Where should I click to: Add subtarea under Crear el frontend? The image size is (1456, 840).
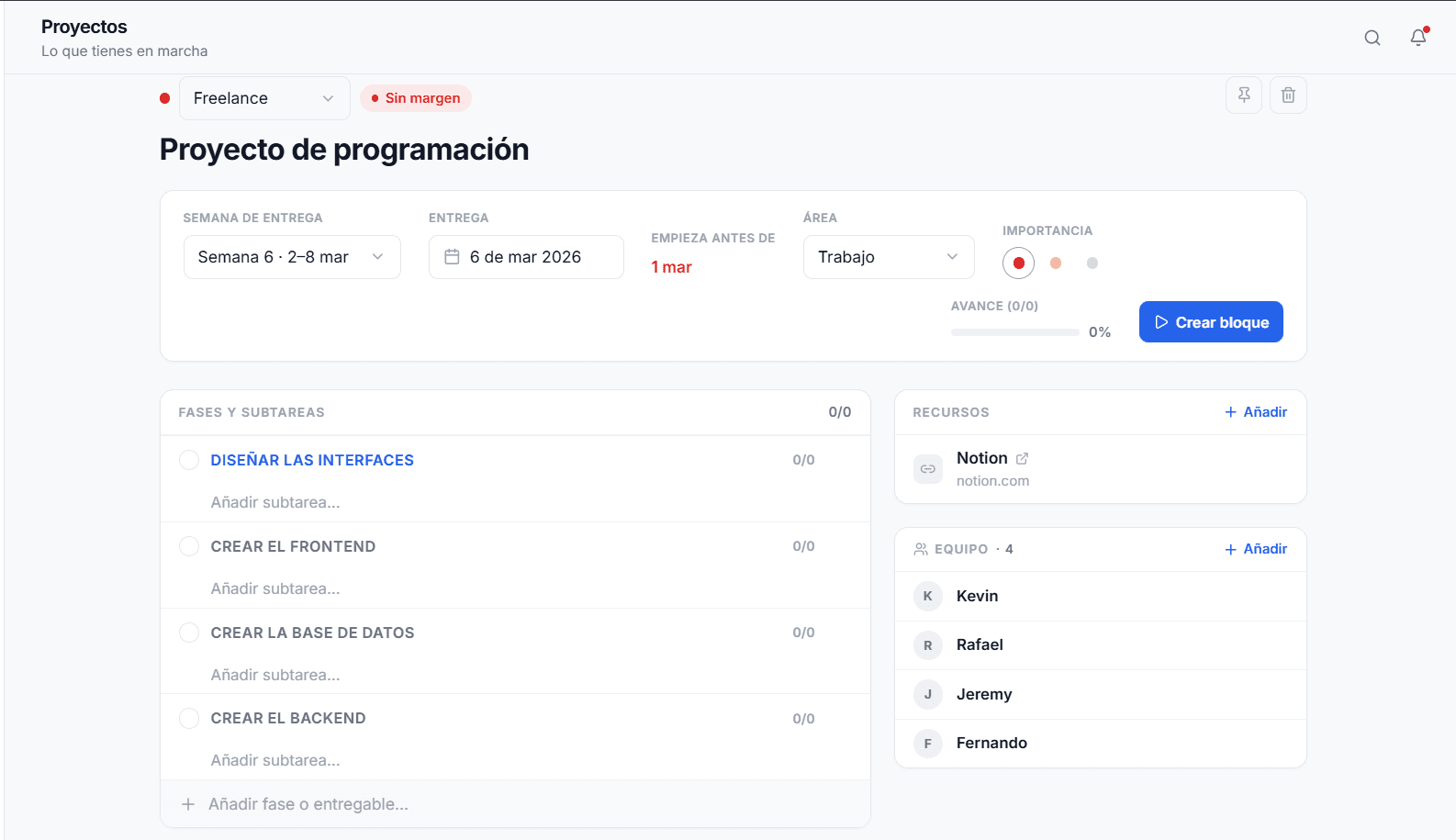pos(275,588)
